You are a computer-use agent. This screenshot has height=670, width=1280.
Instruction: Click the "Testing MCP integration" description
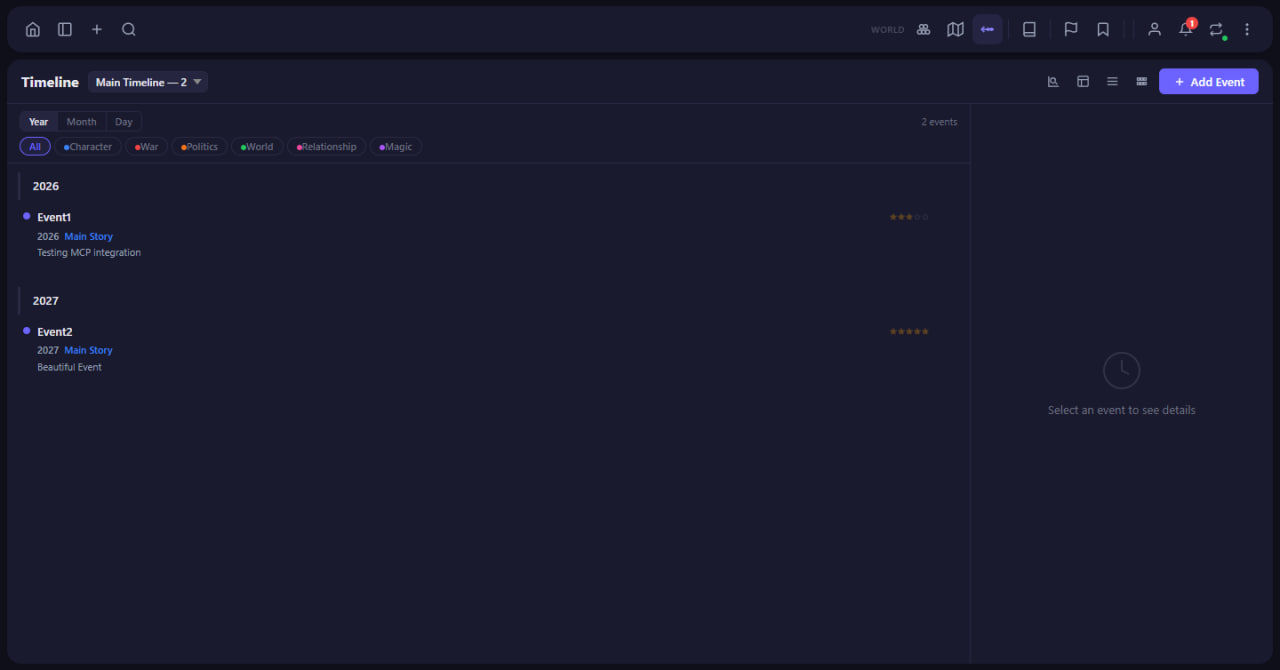[x=89, y=253]
